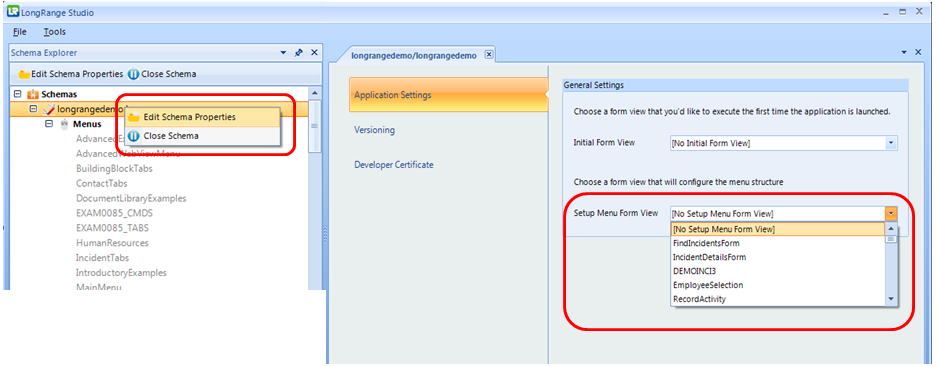Click the dropdown list scroll-down arrow
Screen dimensions: 939x367
click(x=891, y=299)
